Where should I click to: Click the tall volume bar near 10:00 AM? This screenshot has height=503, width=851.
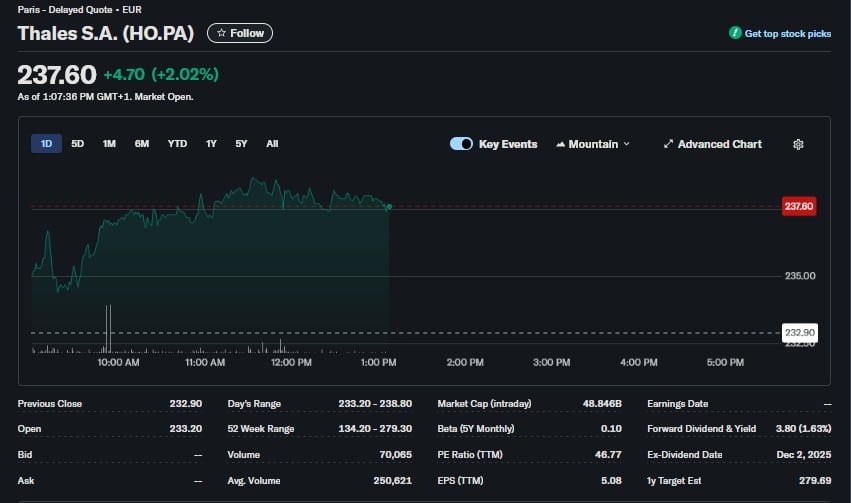pos(109,329)
